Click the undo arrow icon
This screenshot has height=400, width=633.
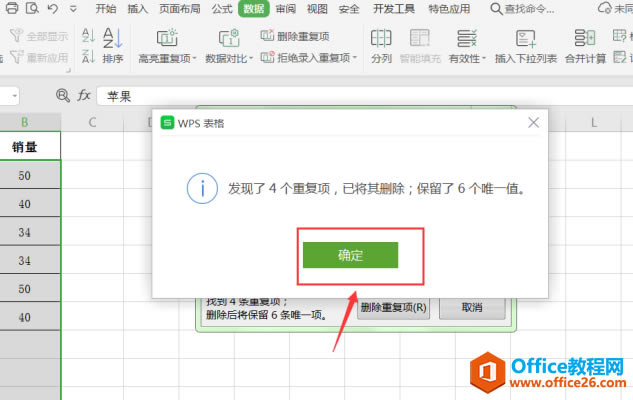tap(53, 8)
